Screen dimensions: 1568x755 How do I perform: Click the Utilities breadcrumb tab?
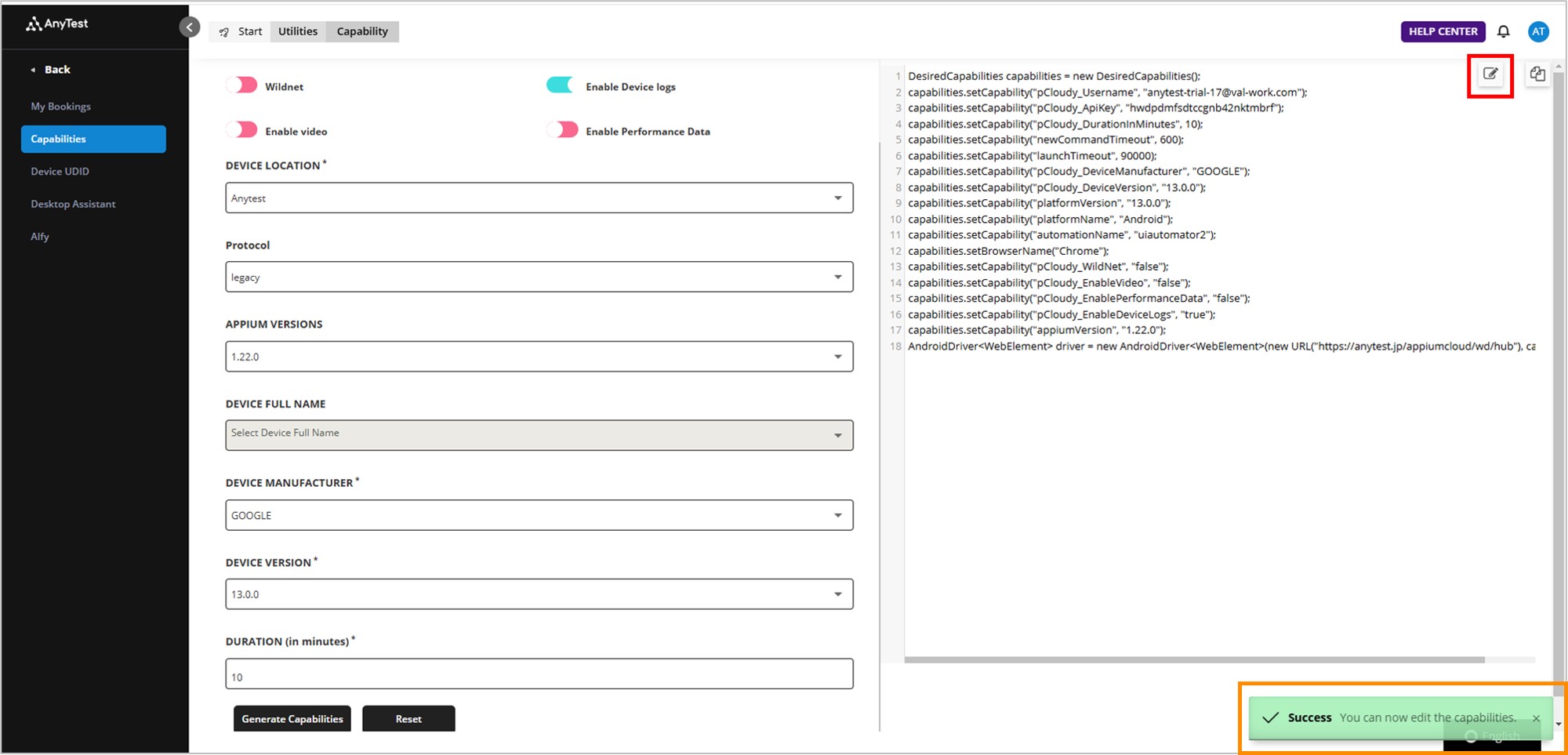pos(298,31)
